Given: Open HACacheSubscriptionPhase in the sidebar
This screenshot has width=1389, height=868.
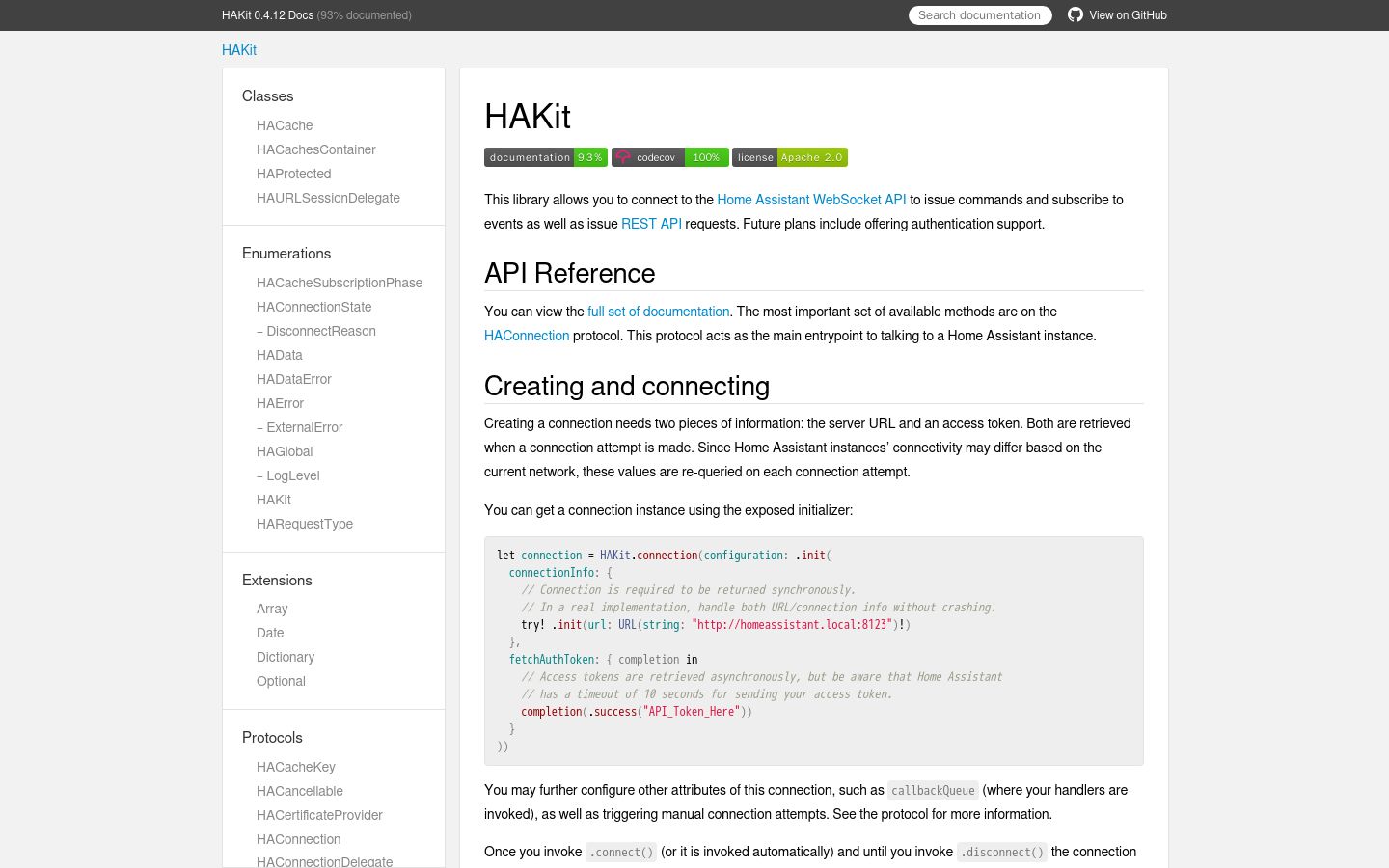Looking at the screenshot, I should (x=340, y=283).
